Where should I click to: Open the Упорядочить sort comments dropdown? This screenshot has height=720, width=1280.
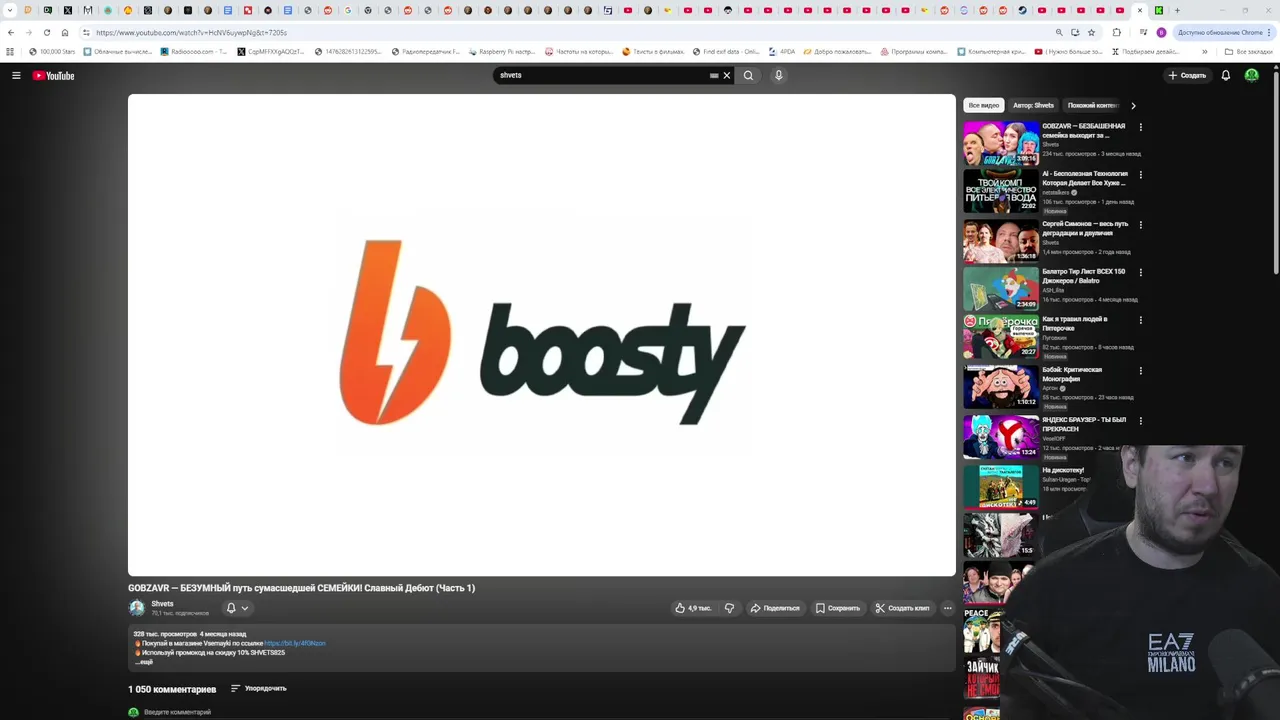click(259, 688)
